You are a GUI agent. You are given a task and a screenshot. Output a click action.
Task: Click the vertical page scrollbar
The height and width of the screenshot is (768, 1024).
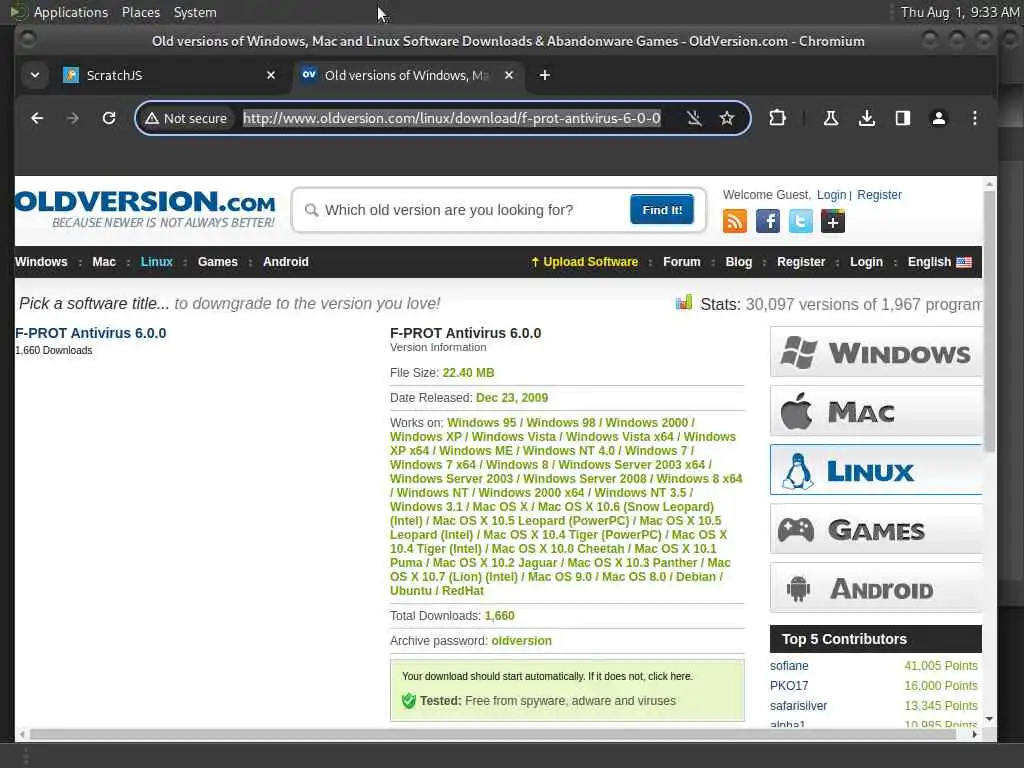pos(989,320)
